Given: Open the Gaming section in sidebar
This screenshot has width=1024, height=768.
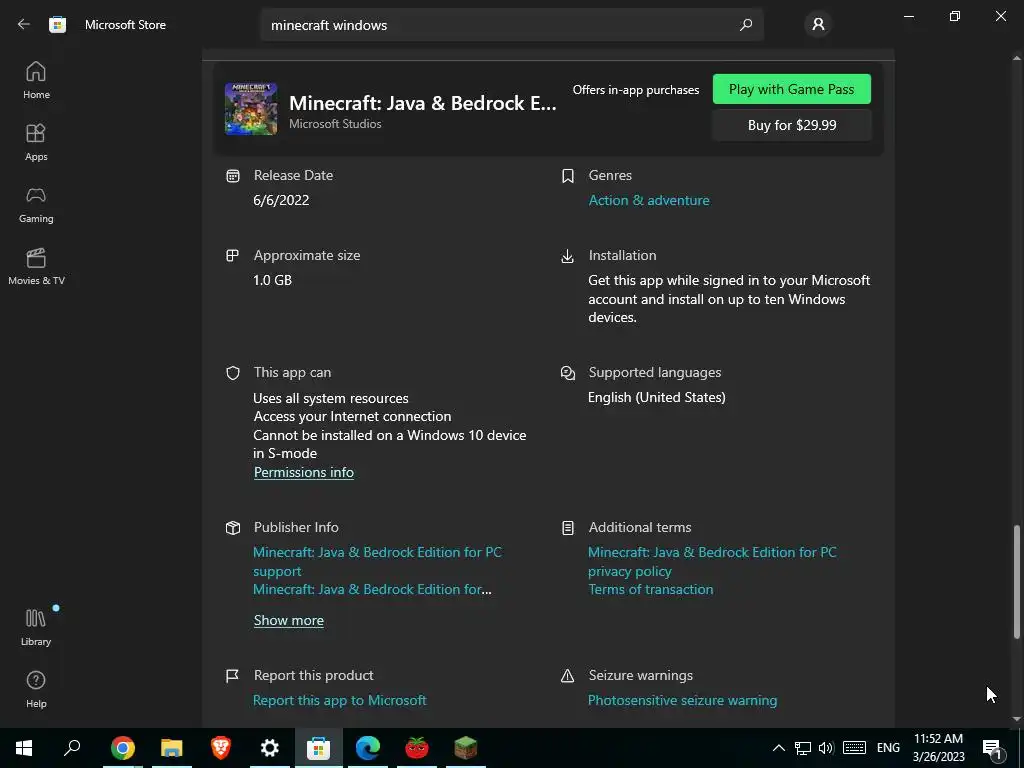Looking at the screenshot, I should (36, 204).
